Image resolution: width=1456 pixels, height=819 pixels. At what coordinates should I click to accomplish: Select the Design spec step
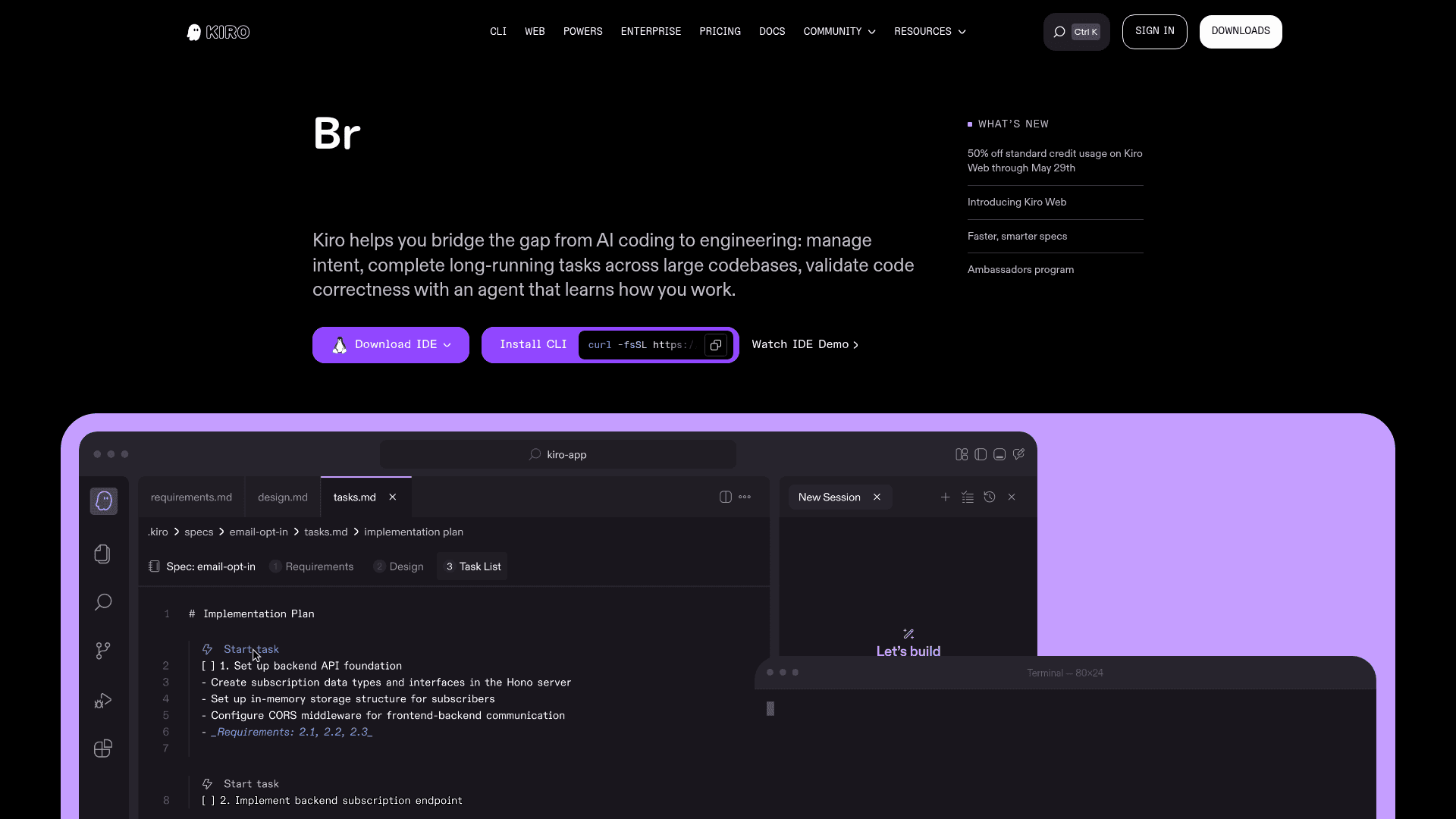(399, 566)
